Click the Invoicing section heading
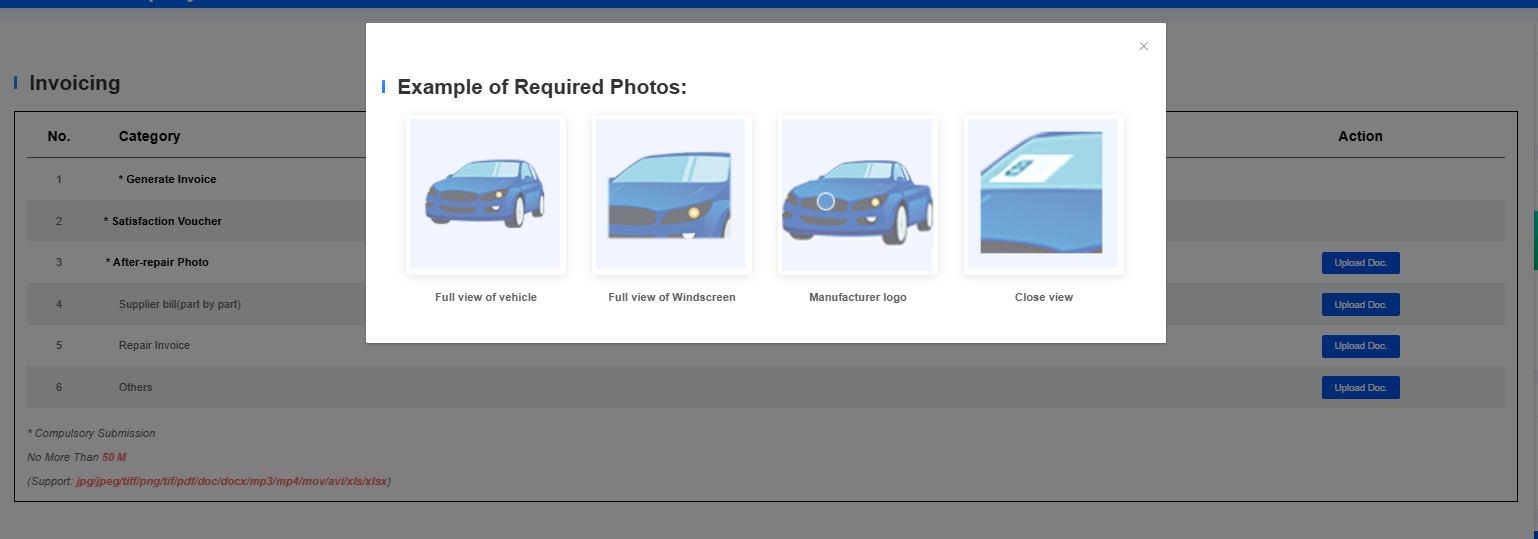 (75, 83)
